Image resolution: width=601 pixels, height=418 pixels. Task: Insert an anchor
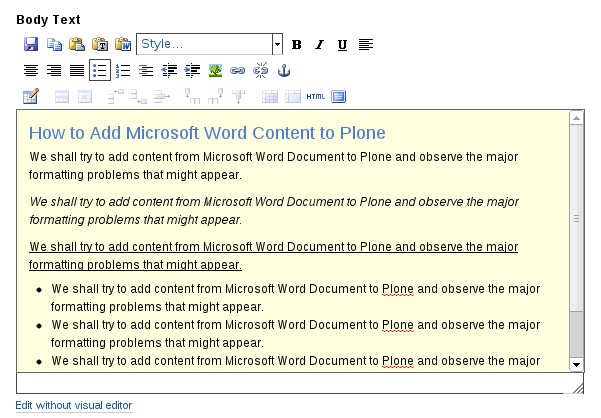tap(284, 70)
